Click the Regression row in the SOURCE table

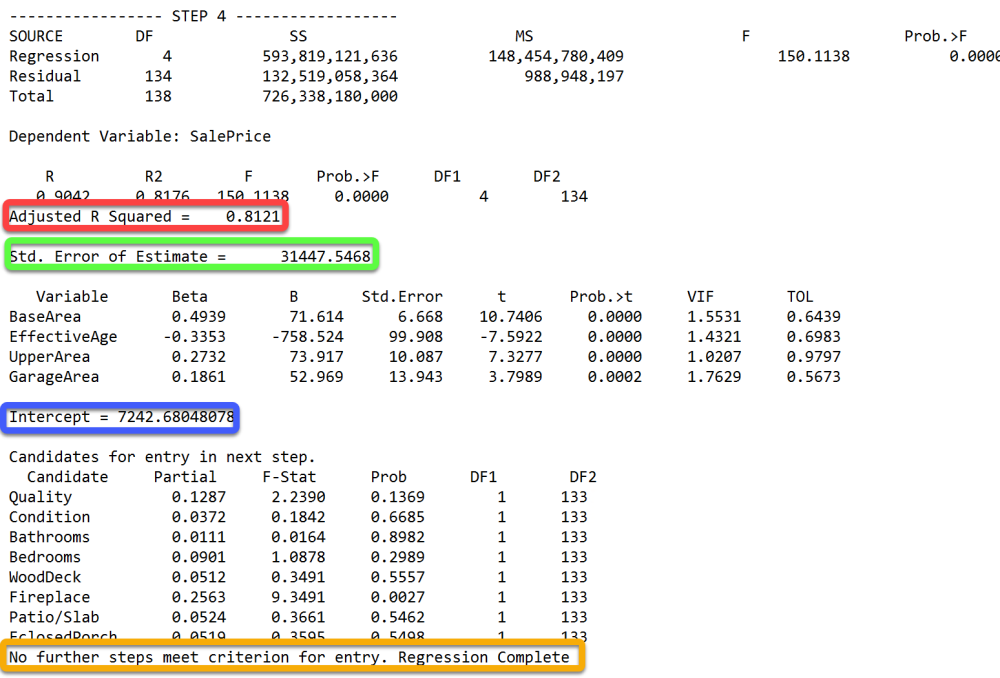(x=55, y=56)
